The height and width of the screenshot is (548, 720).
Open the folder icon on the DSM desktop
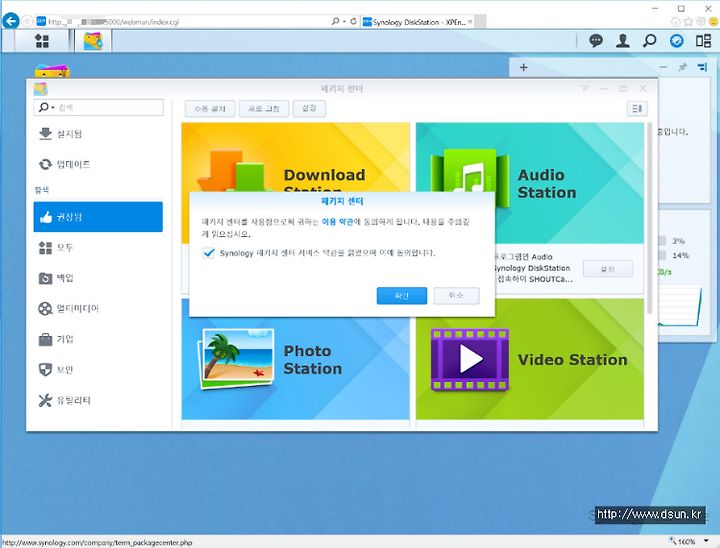(x=52, y=71)
